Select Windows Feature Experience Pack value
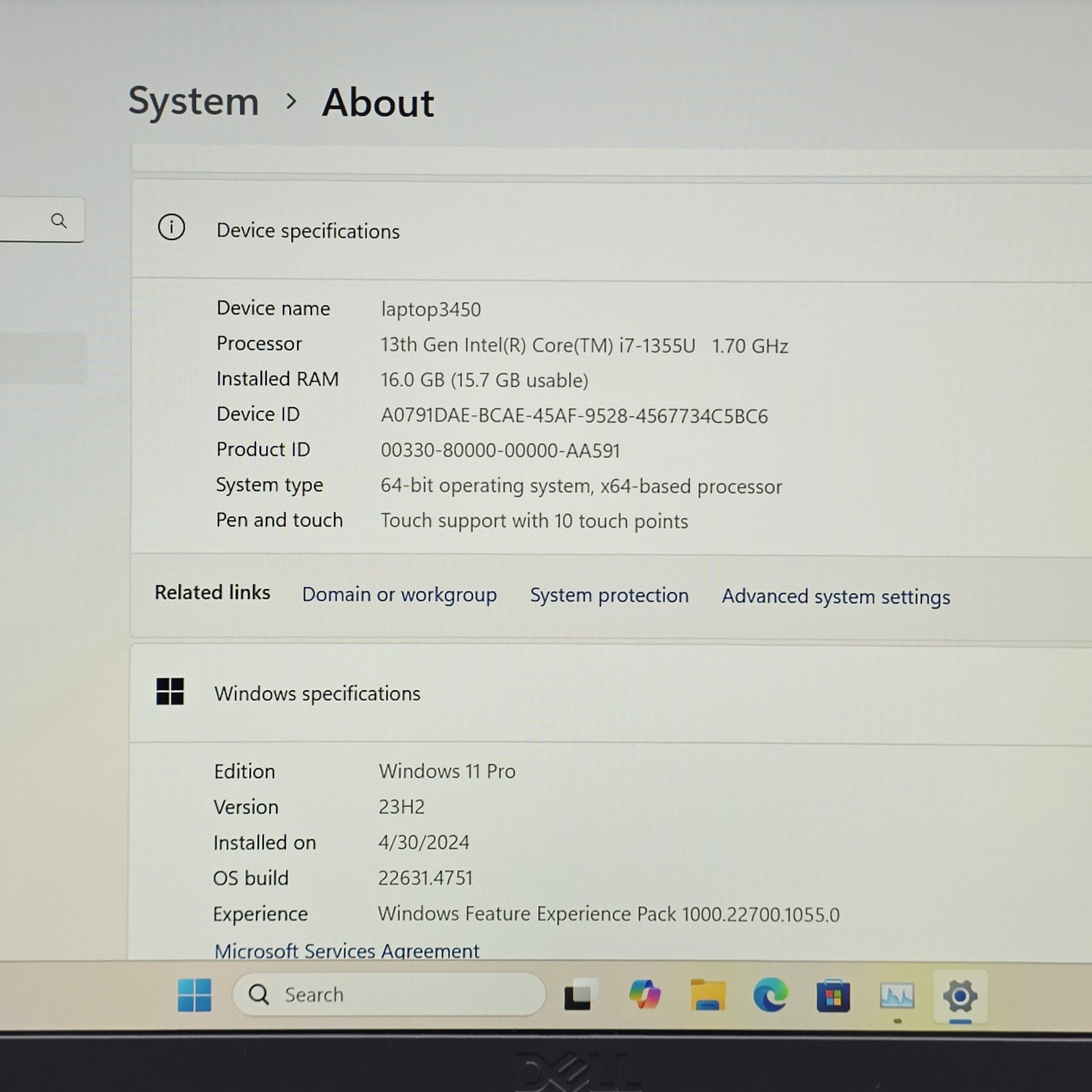Viewport: 1092px width, 1092px height. tap(609, 914)
